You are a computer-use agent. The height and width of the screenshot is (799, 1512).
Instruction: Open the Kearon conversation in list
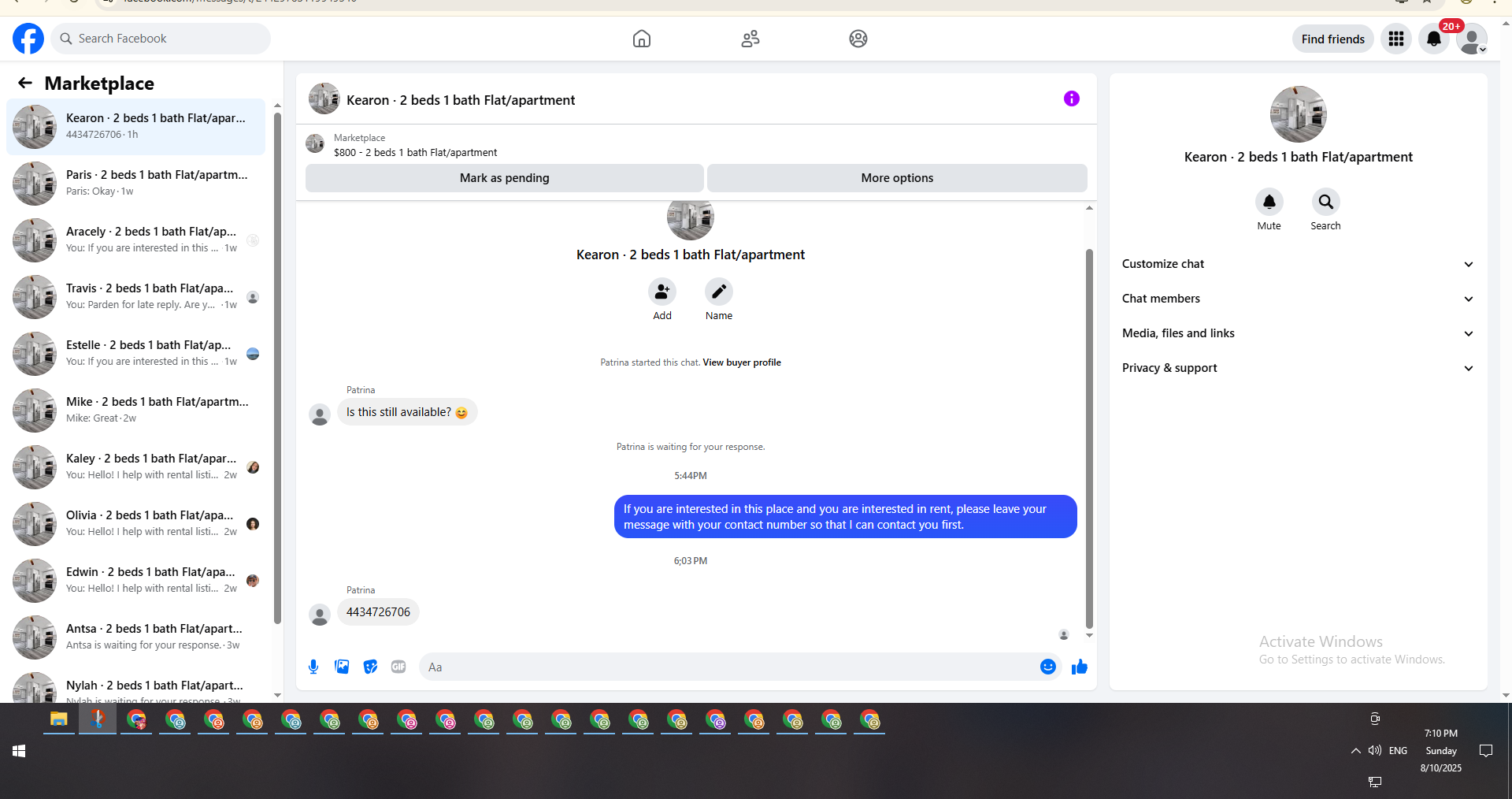pos(135,126)
